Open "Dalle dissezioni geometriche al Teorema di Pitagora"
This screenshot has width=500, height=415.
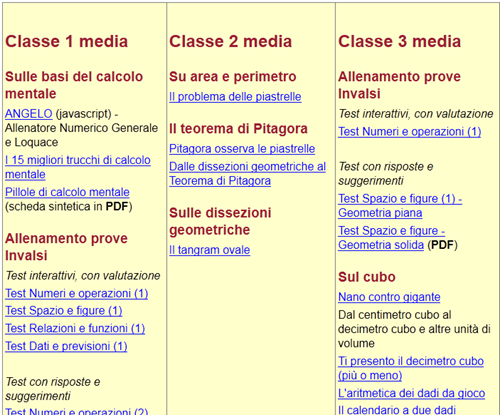[247, 173]
